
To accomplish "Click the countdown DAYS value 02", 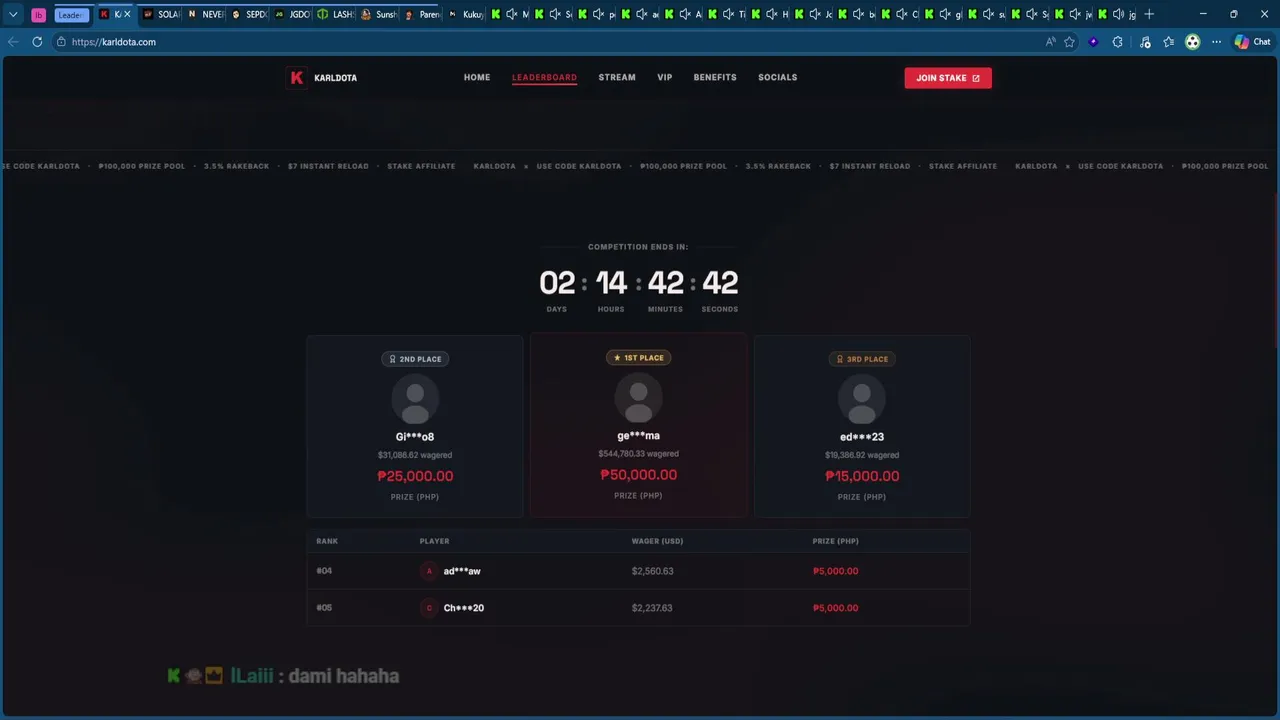I will click(x=557, y=283).
